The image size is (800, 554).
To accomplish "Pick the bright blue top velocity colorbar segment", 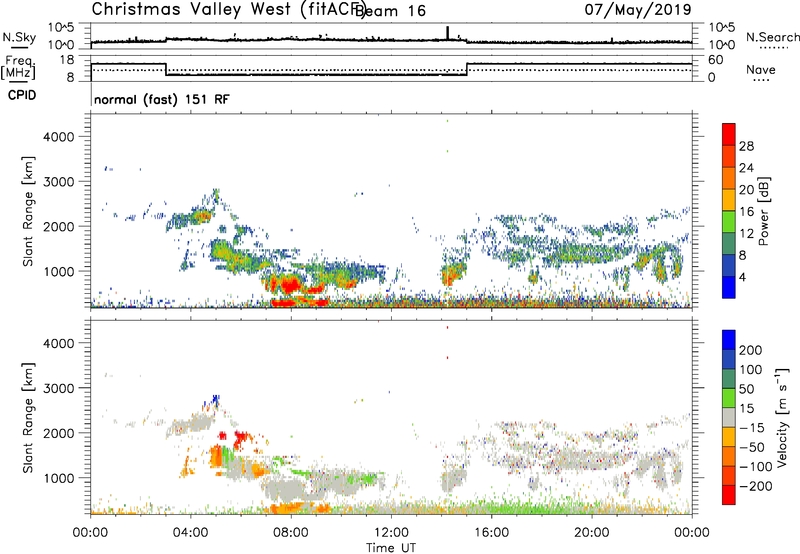I will (x=729, y=340).
